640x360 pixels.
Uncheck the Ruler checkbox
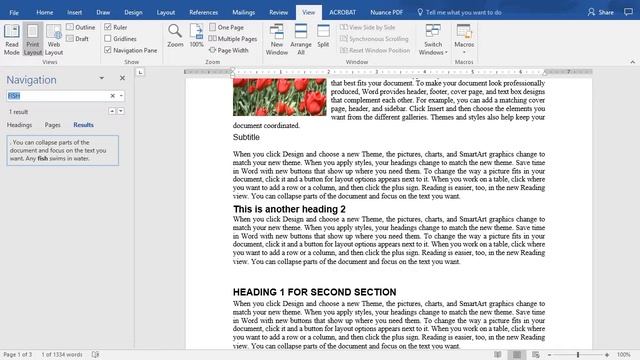point(108,27)
